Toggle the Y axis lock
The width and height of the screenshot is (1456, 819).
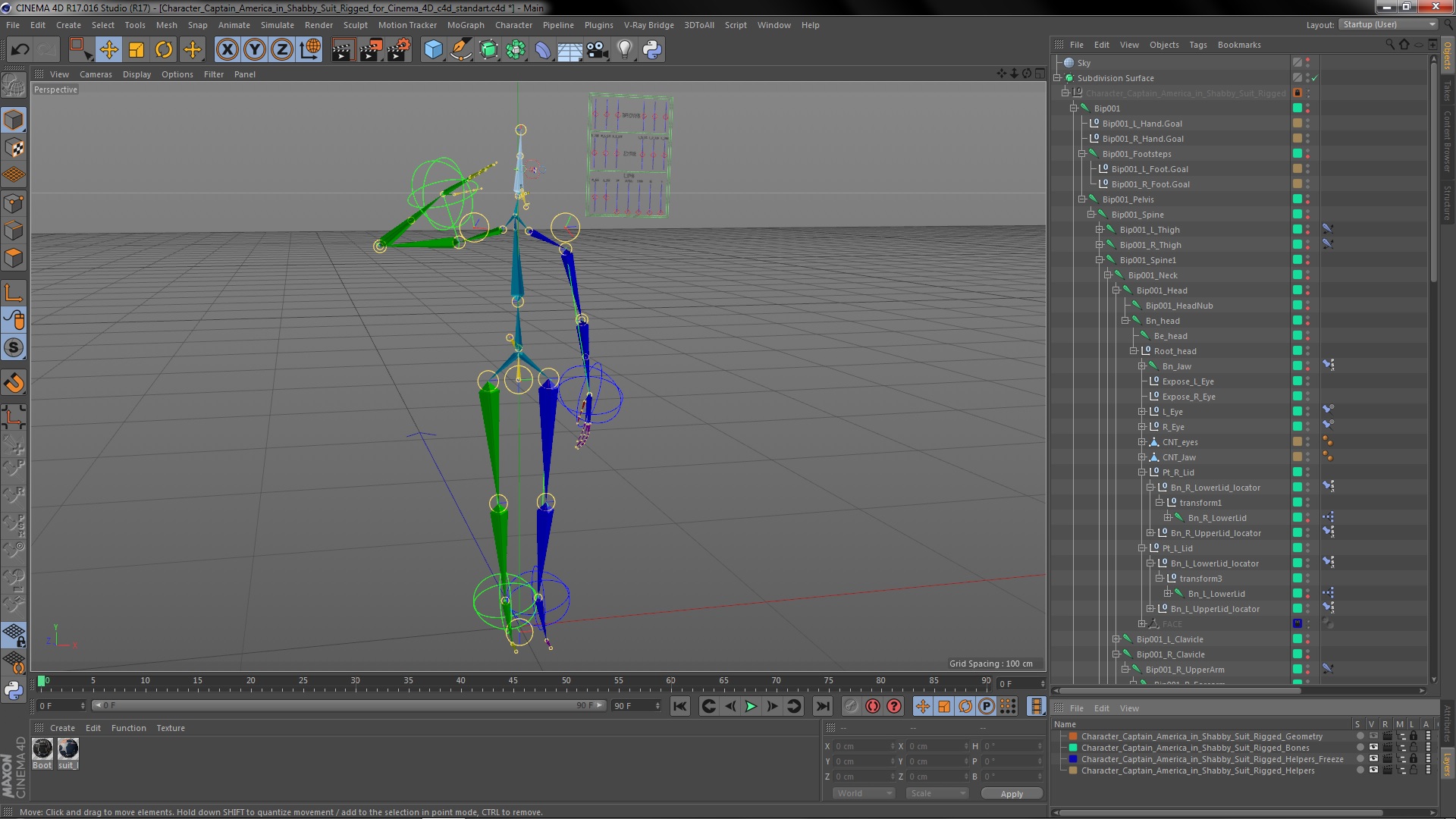255,50
